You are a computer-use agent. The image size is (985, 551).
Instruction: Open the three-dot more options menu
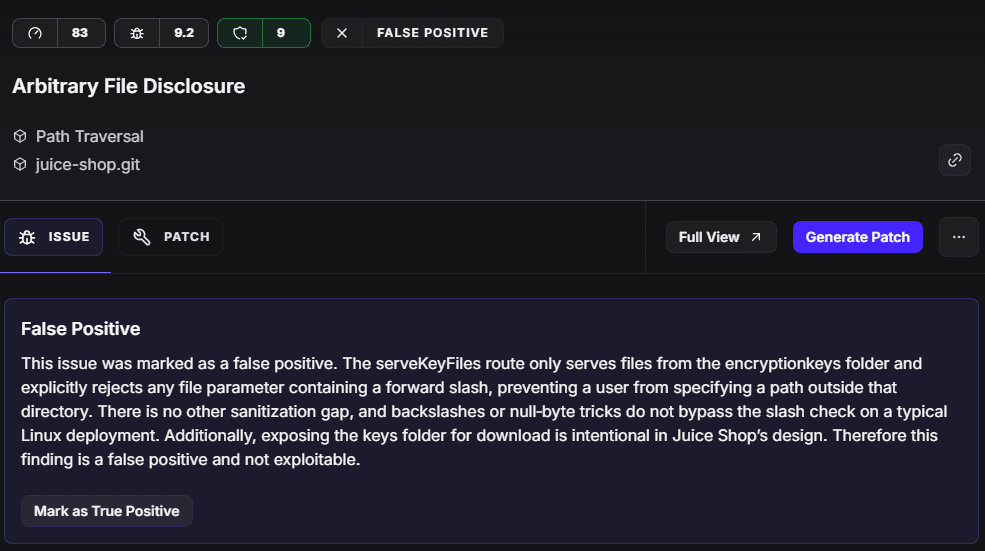tap(959, 237)
